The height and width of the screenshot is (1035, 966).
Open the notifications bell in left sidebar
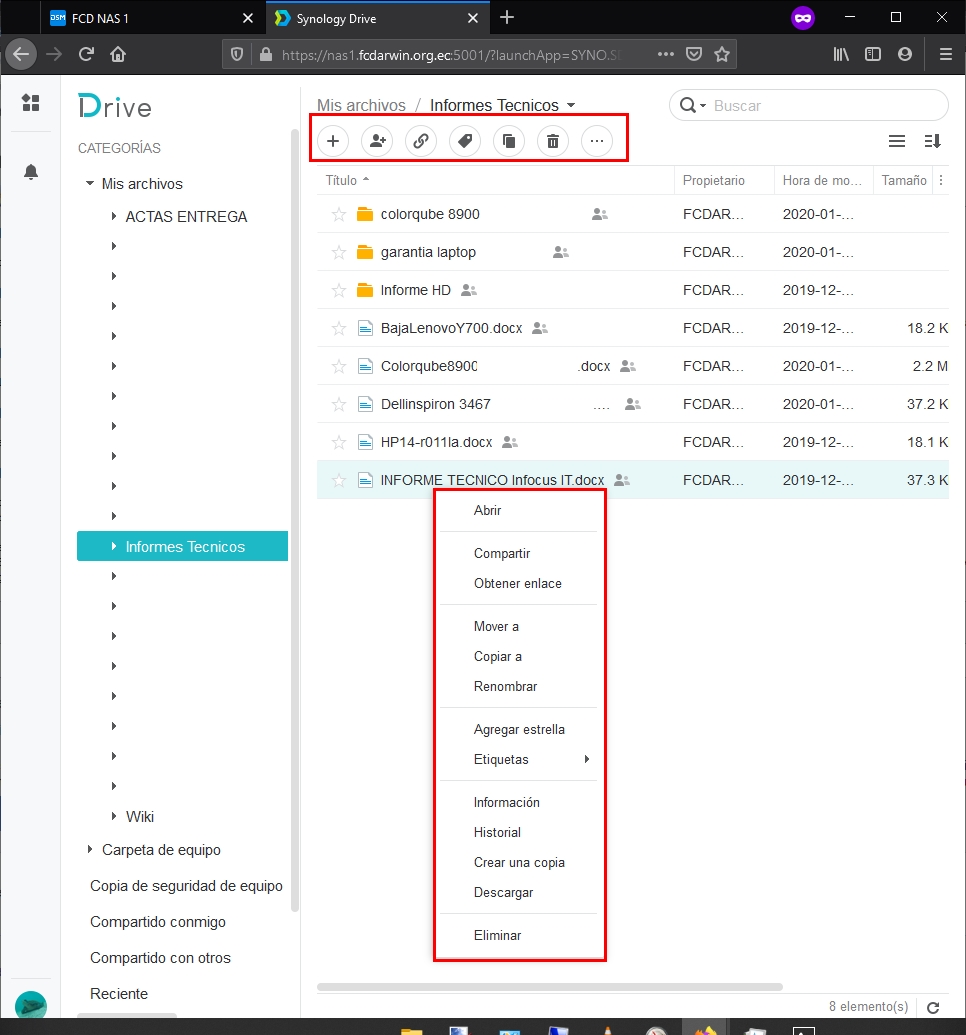pyautogui.click(x=30, y=172)
